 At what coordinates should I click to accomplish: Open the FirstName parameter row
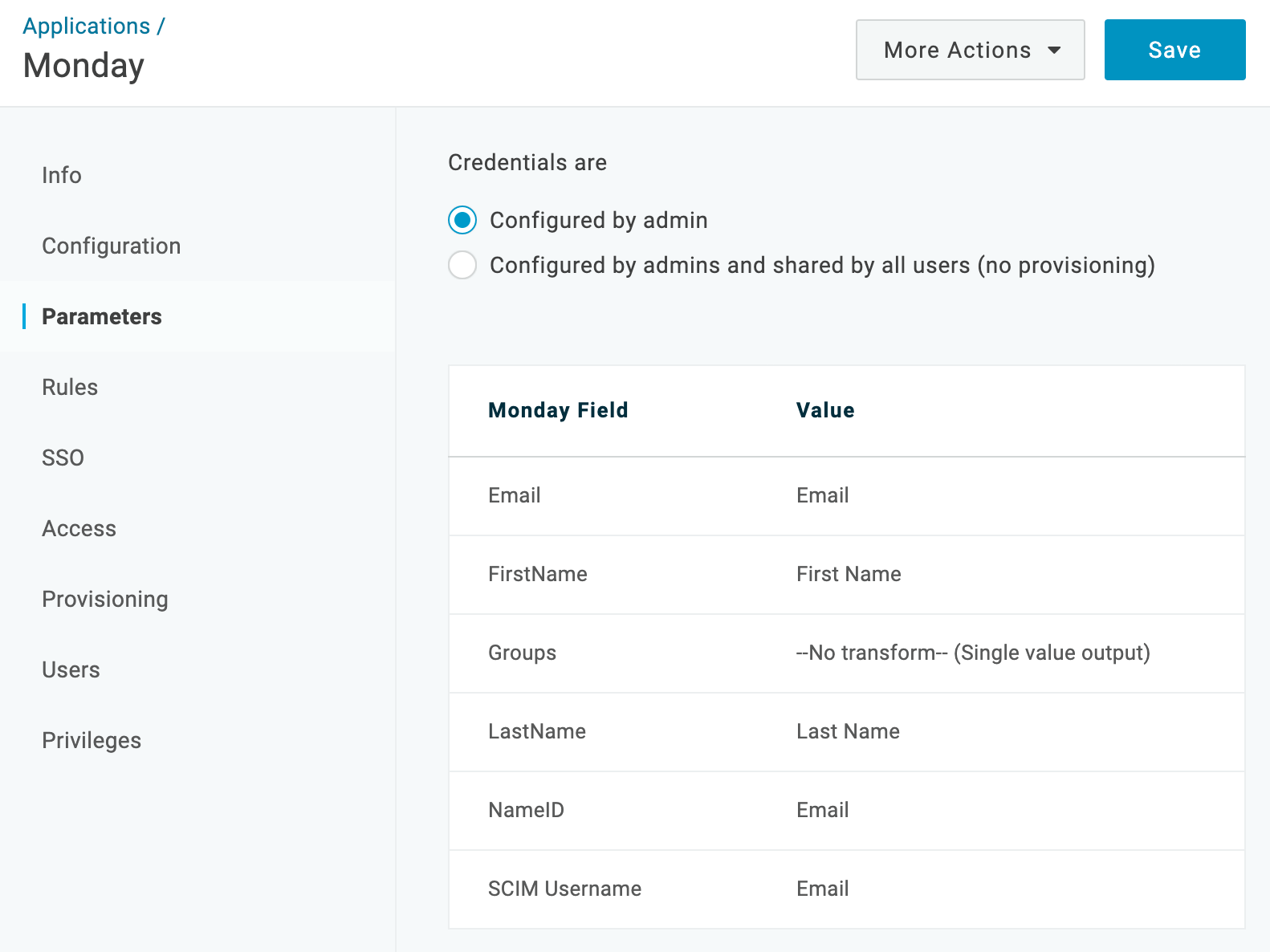[847, 575]
